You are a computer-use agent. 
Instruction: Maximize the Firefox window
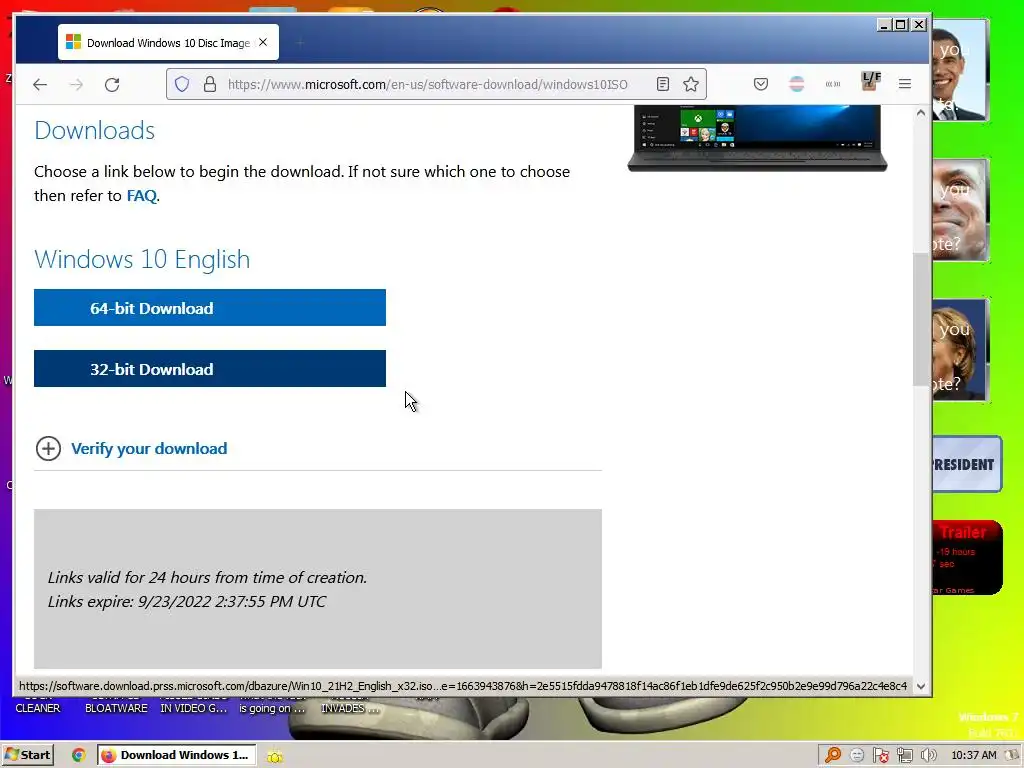[x=901, y=25]
